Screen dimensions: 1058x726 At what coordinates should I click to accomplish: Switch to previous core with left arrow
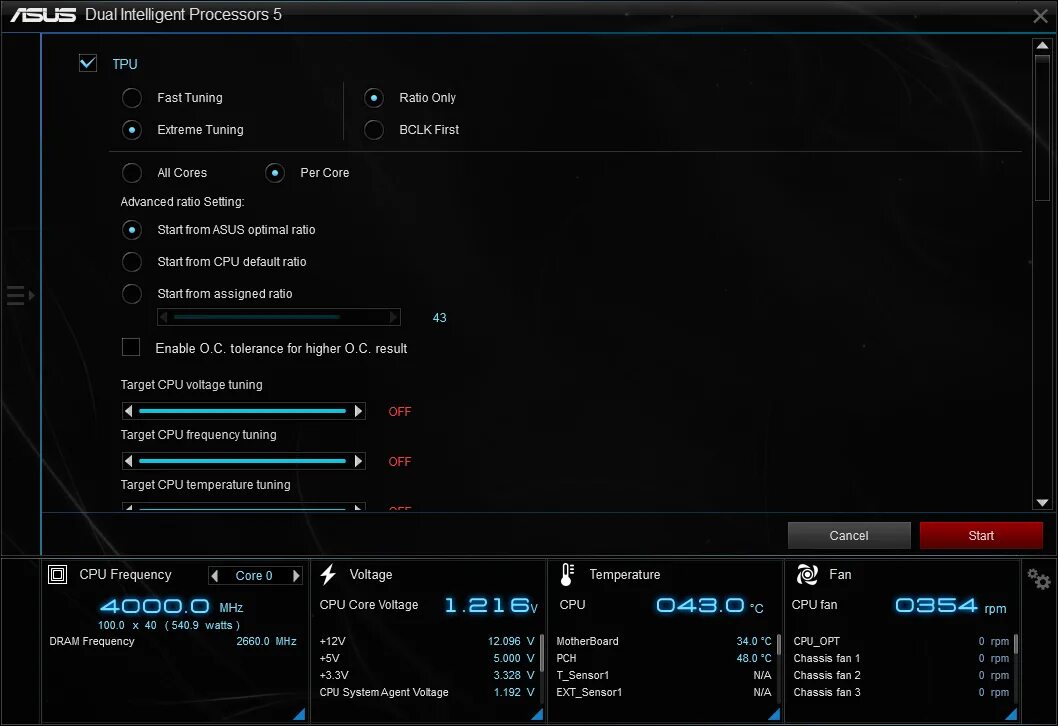pyautogui.click(x=215, y=576)
